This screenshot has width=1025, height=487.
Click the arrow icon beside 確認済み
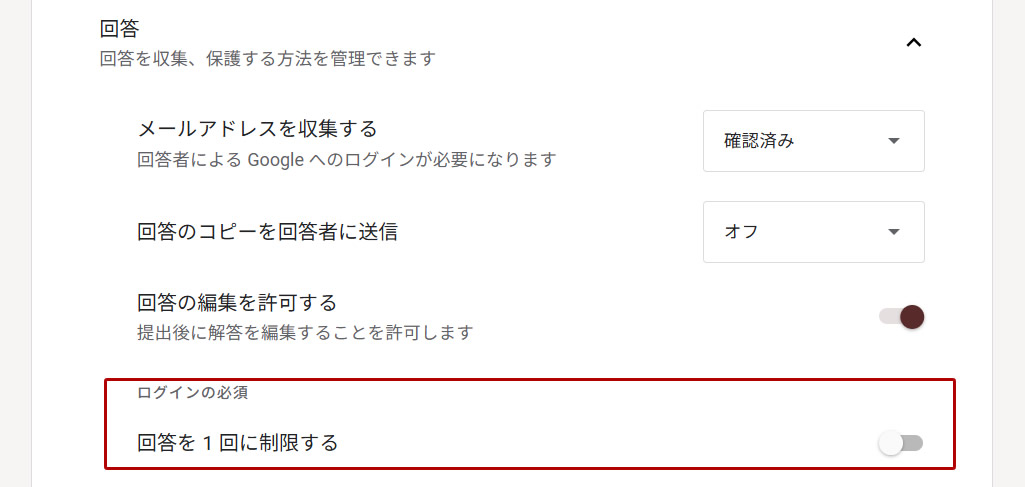pyautogui.click(x=894, y=141)
